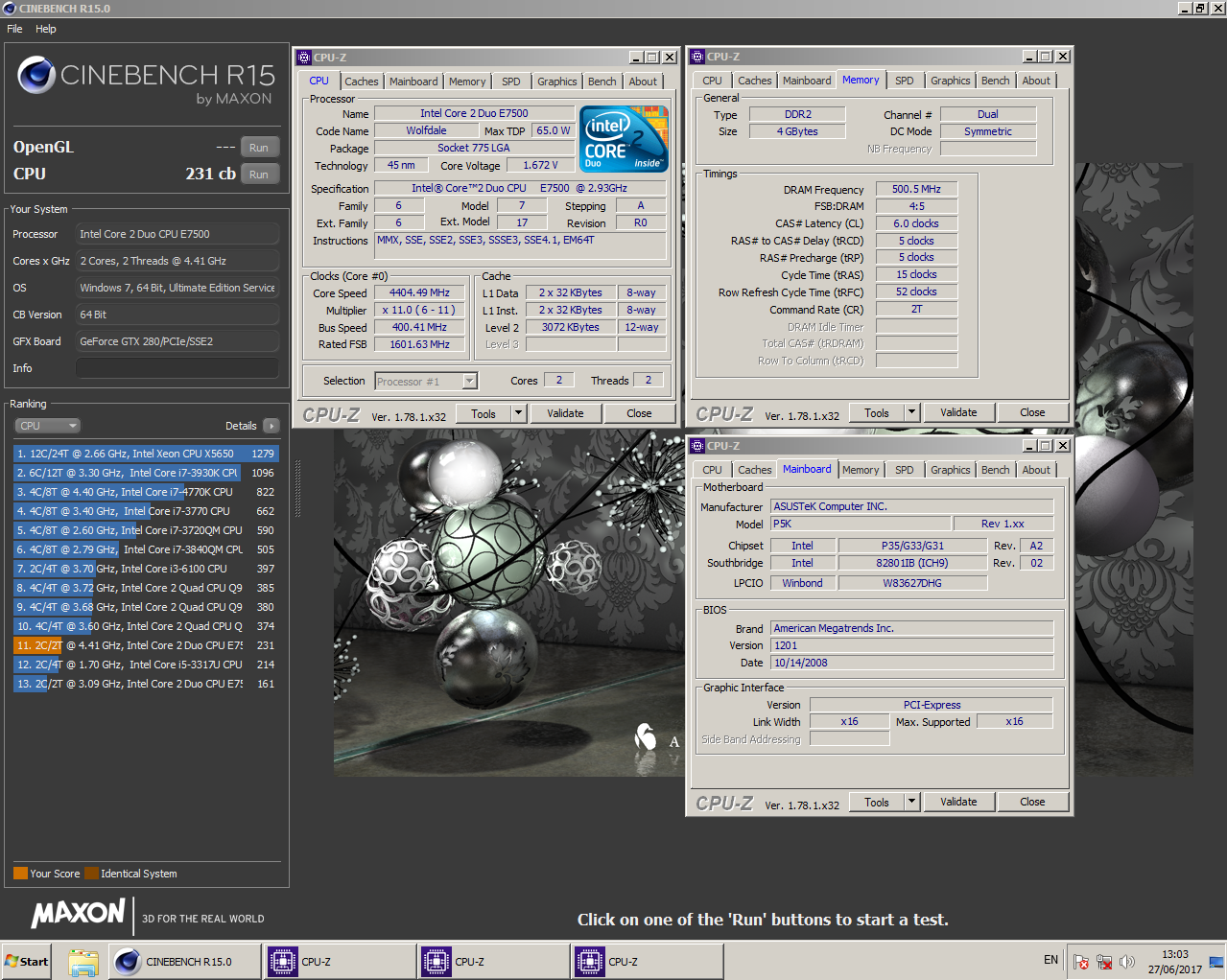
Task: Select ranking row Core i3-6100
Action: pyautogui.click(x=146, y=569)
